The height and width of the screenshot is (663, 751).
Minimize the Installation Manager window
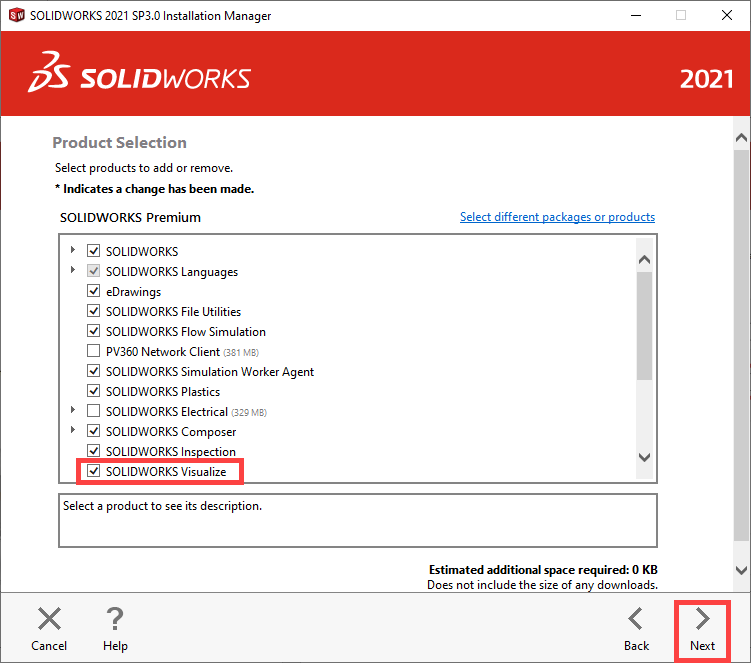tap(636, 15)
